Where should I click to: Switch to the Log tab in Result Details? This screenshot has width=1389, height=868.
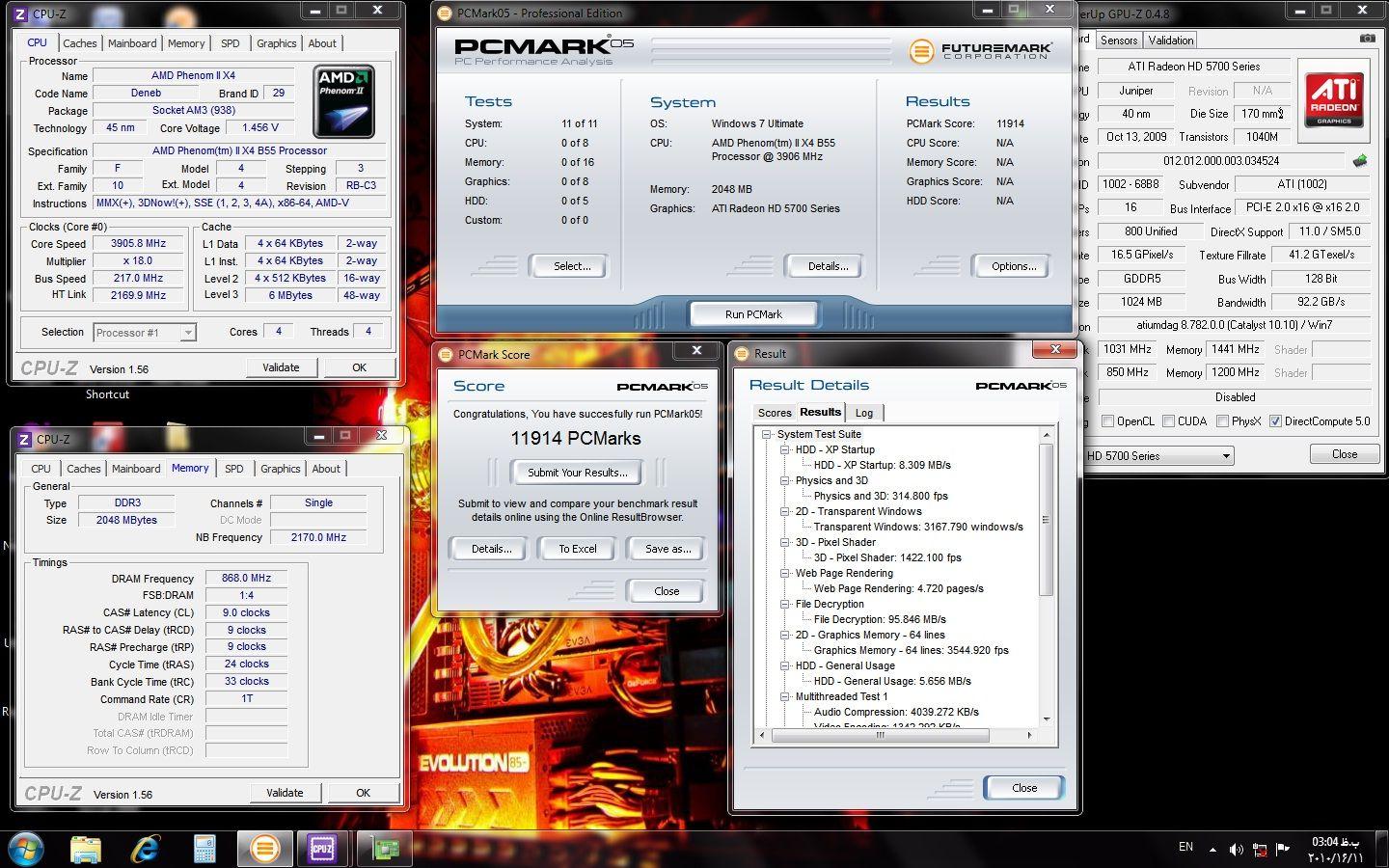click(864, 413)
